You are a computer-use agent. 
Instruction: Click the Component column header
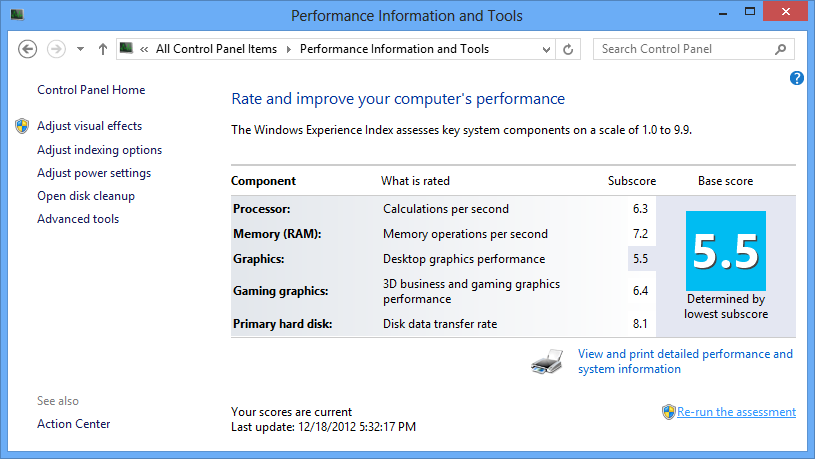pyautogui.click(x=264, y=181)
